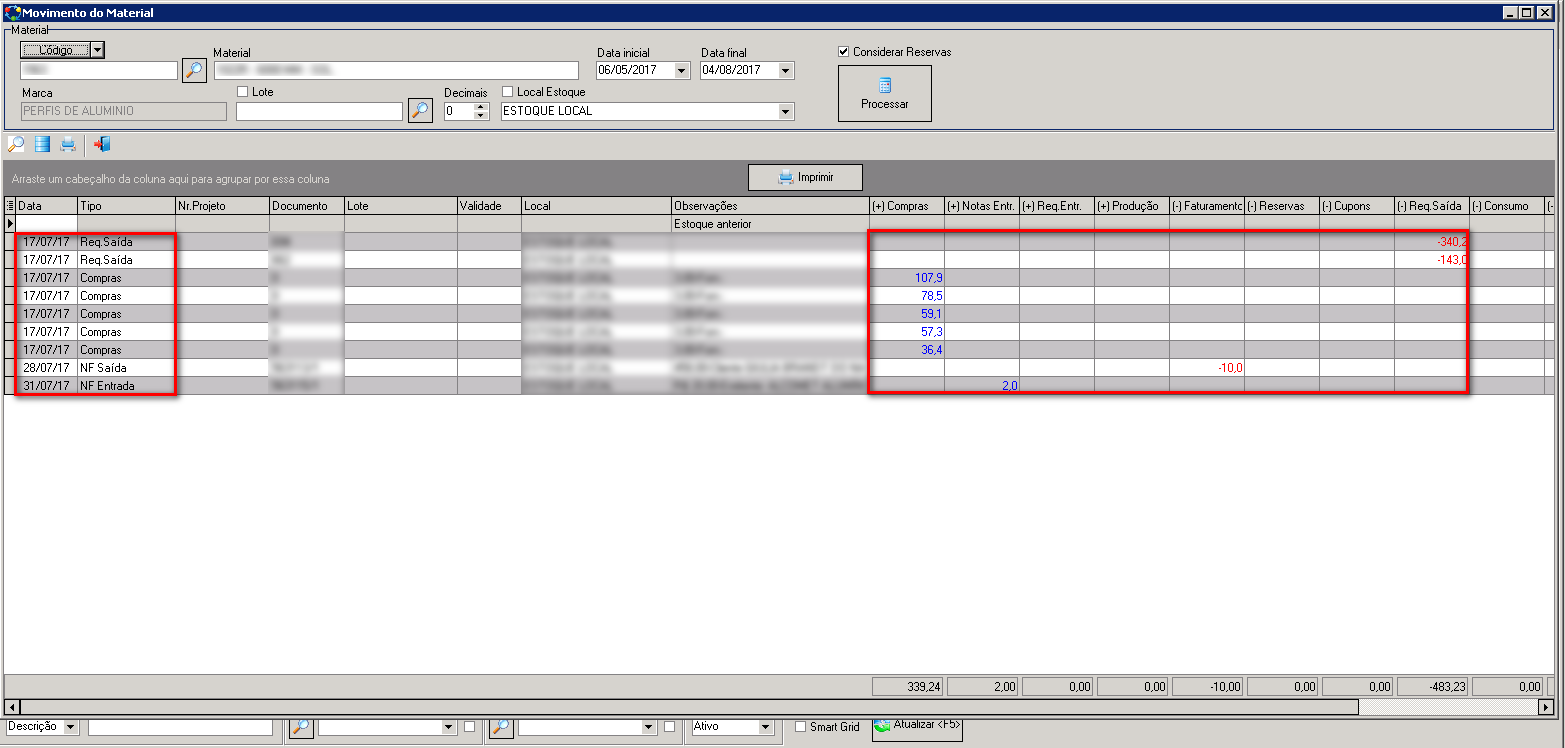Click the Estoque anterior cell

tap(770, 224)
